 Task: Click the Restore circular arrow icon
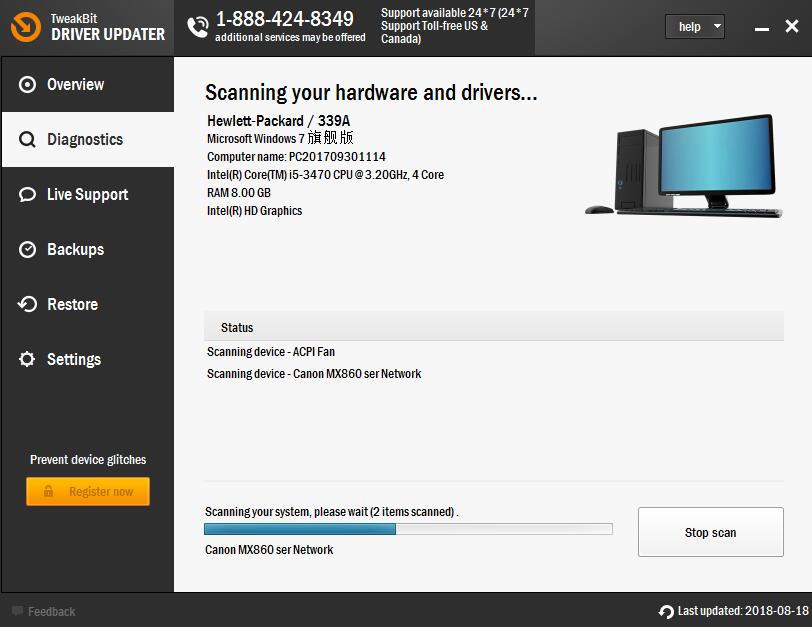(x=27, y=304)
